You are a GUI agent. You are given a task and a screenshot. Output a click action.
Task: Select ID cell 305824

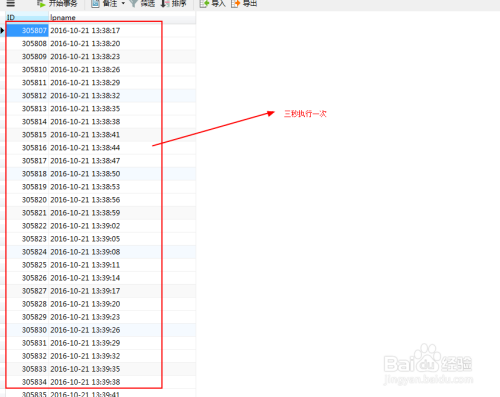pyautogui.click(x=27, y=251)
